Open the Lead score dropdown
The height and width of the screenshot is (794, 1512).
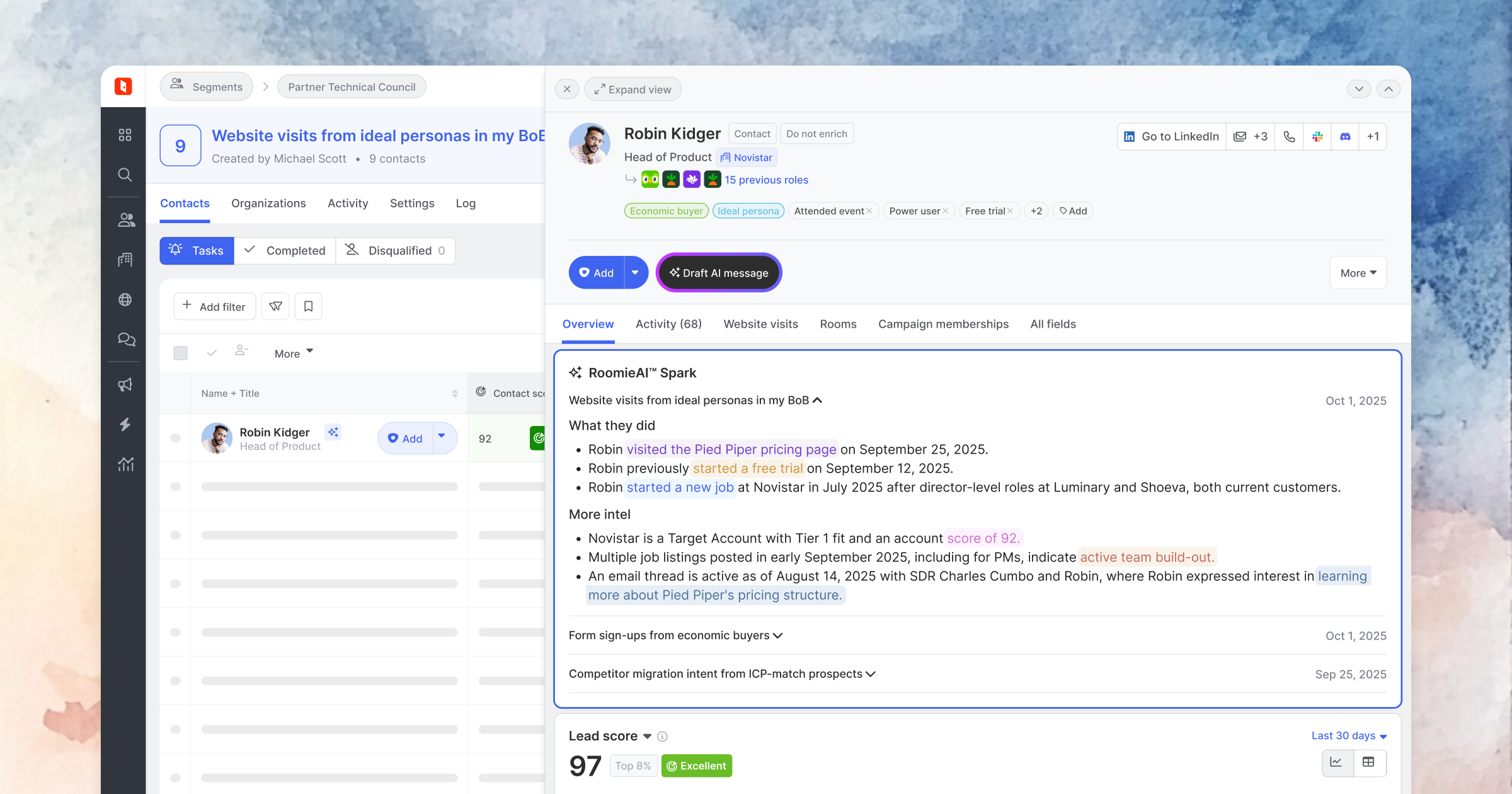coord(647,736)
